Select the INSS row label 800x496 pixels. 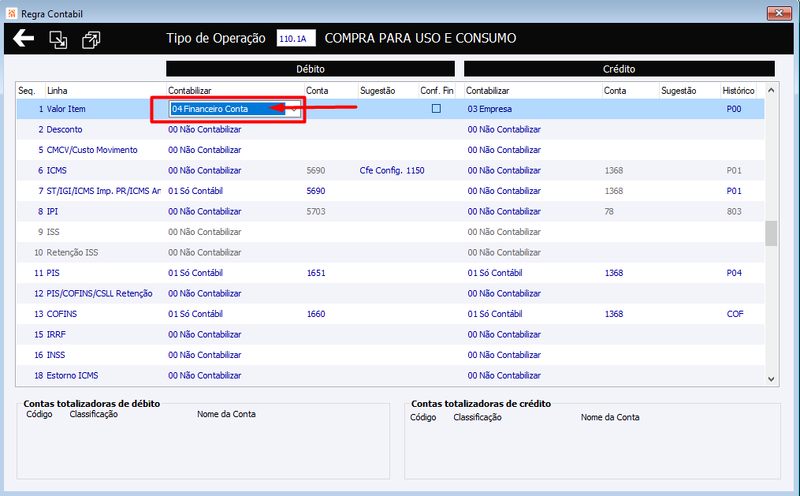tap(56, 355)
